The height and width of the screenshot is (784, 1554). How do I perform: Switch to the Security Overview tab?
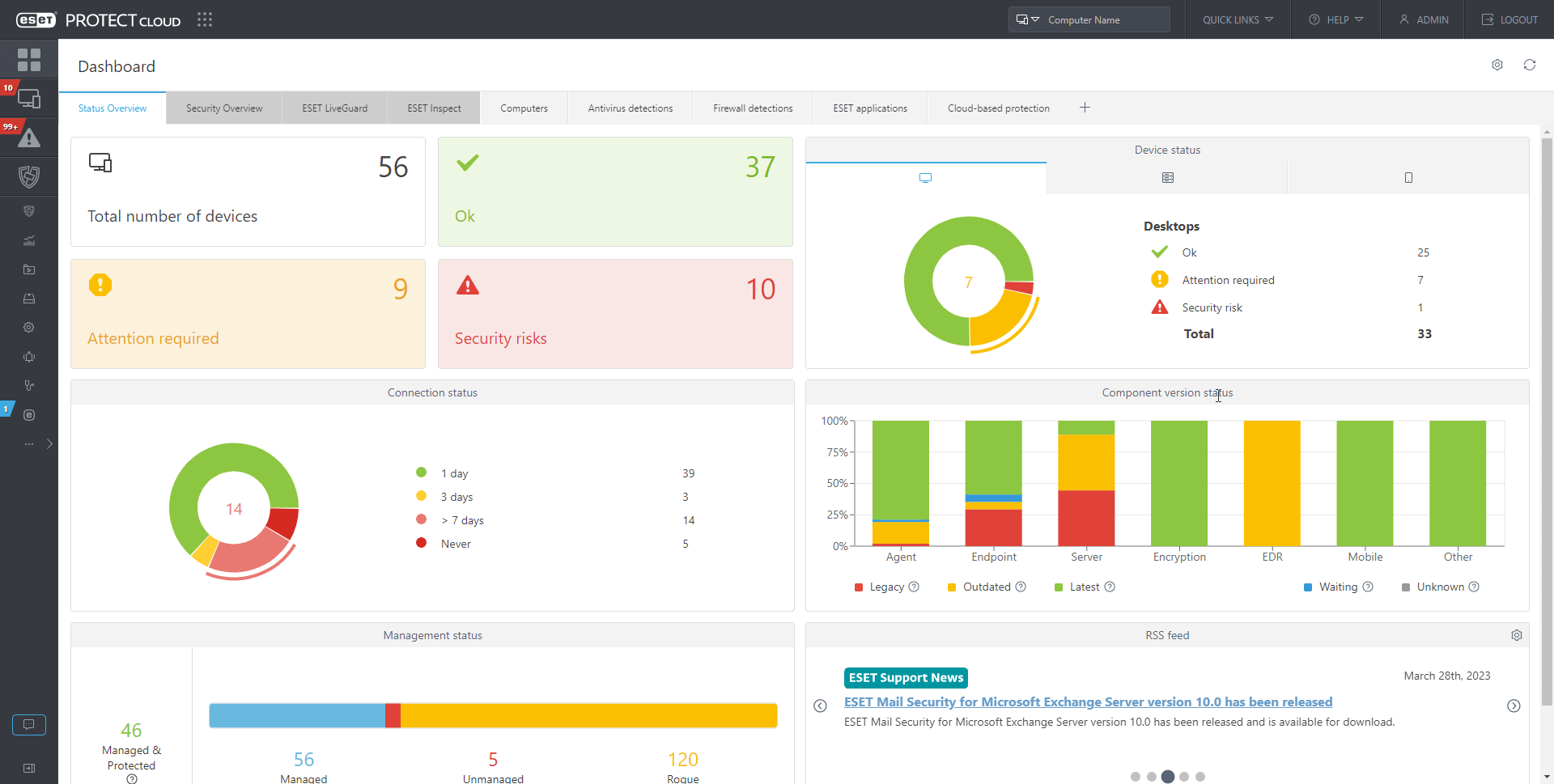(x=224, y=108)
